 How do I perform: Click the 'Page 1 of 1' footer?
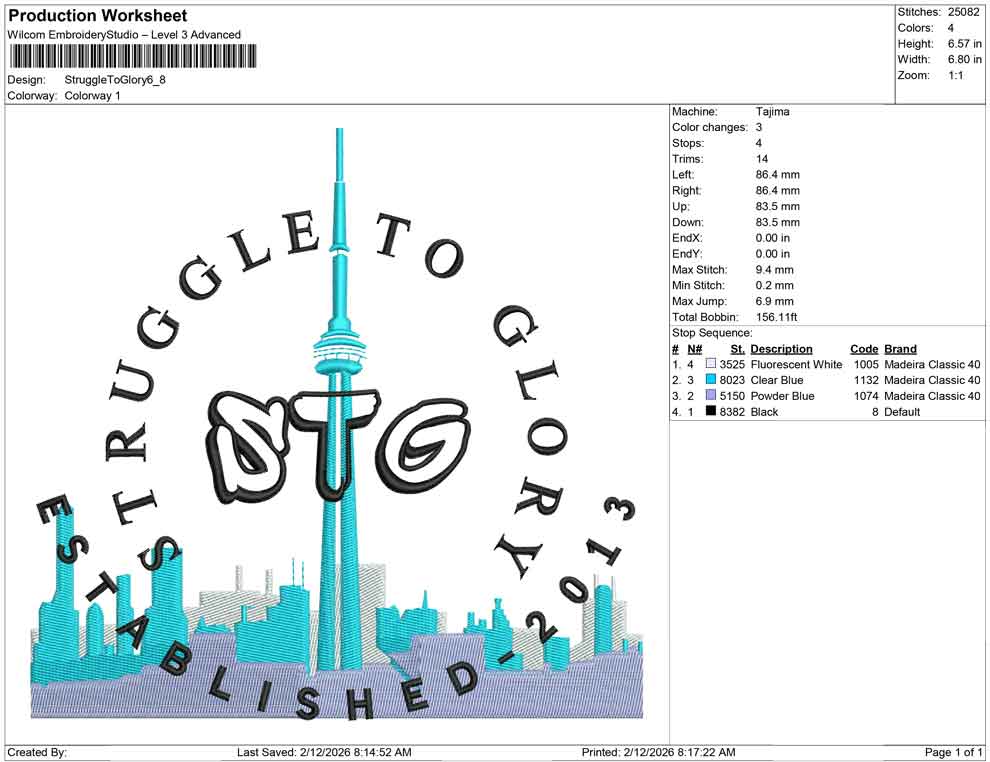953,752
